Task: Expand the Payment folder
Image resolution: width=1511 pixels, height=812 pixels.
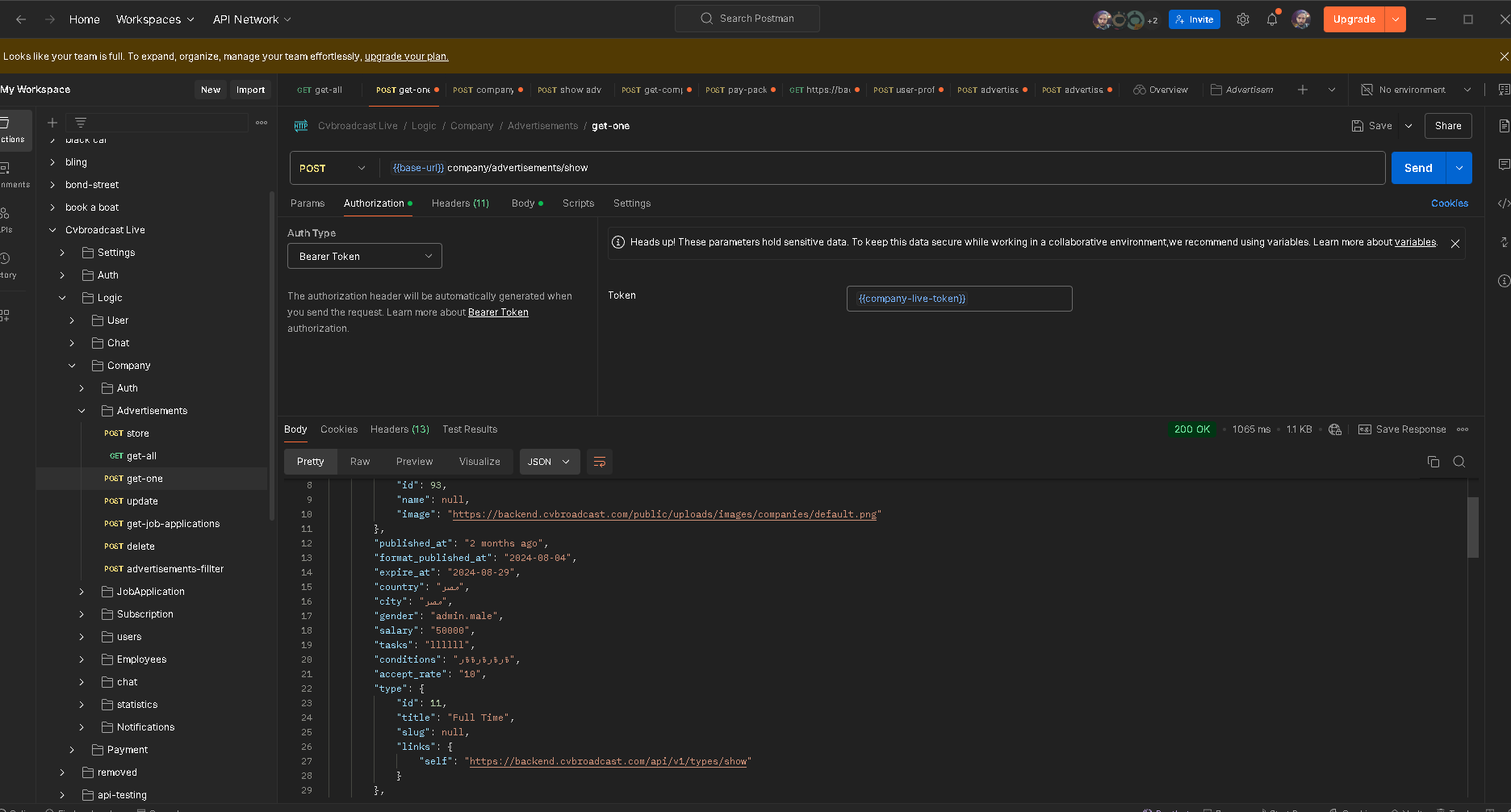Action: click(x=72, y=750)
